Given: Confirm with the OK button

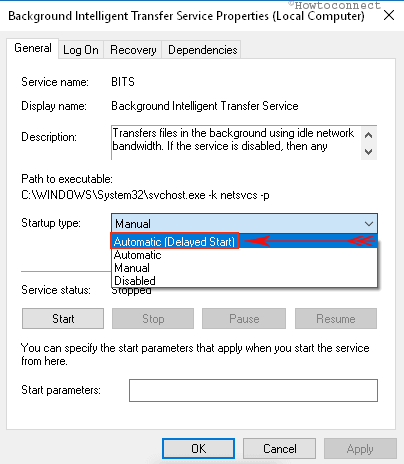Looking at the screenshot, I should click(x=199, y=449).
